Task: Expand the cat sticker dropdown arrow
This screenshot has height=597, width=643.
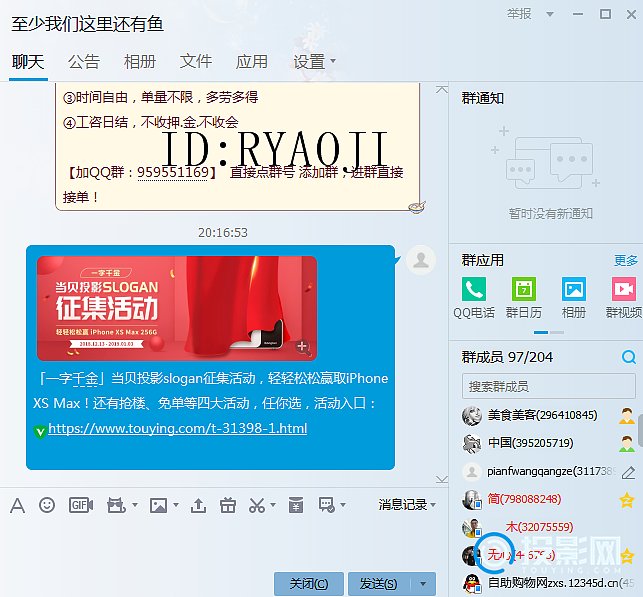Action: (135, 505)
